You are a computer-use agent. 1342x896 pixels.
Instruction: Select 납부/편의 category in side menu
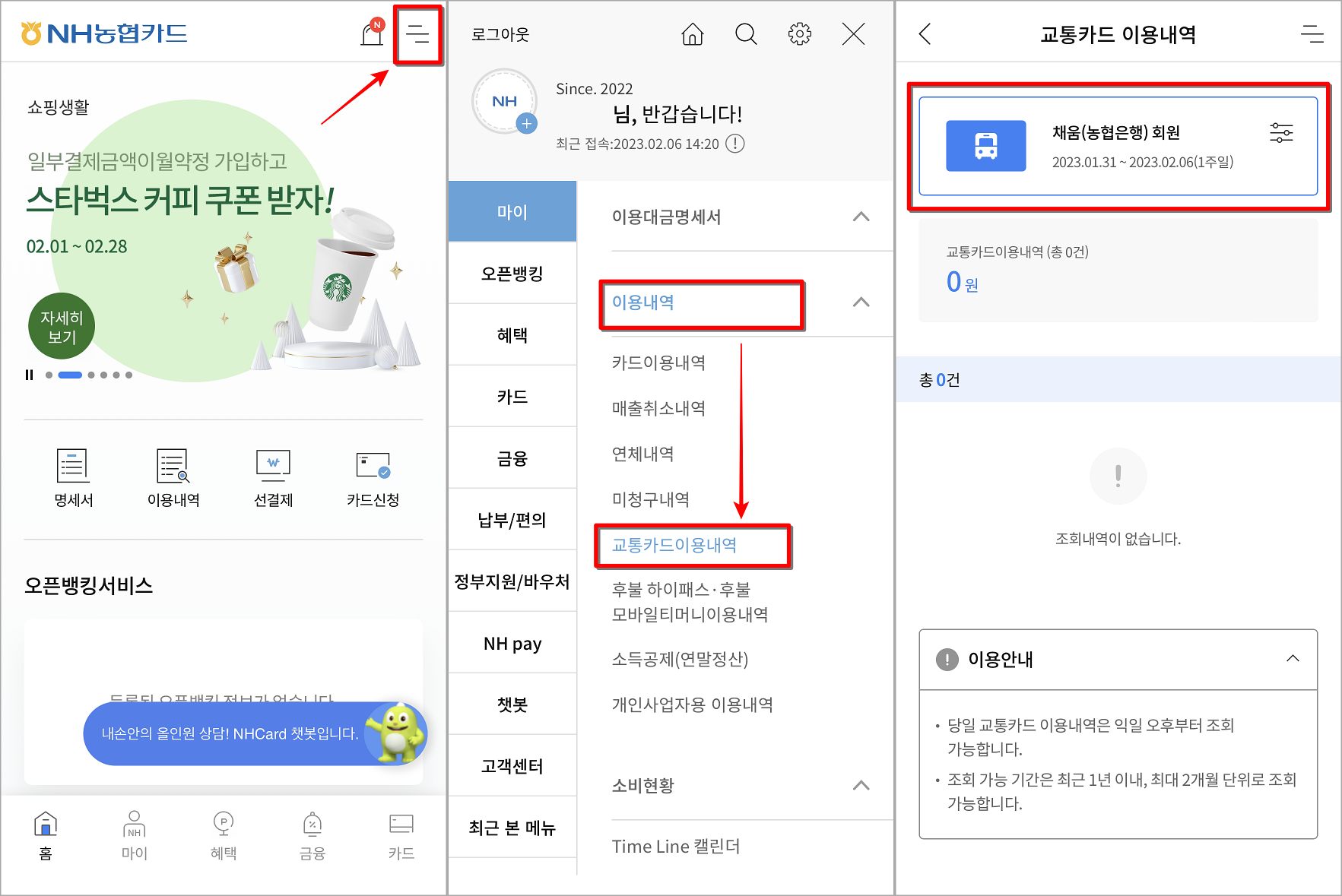(x=512, y=520)
